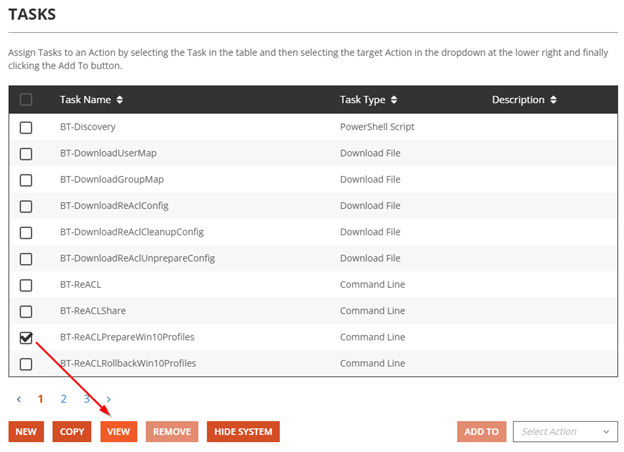Select the BT-DownloadUserMap checkbox

point(26,153)
